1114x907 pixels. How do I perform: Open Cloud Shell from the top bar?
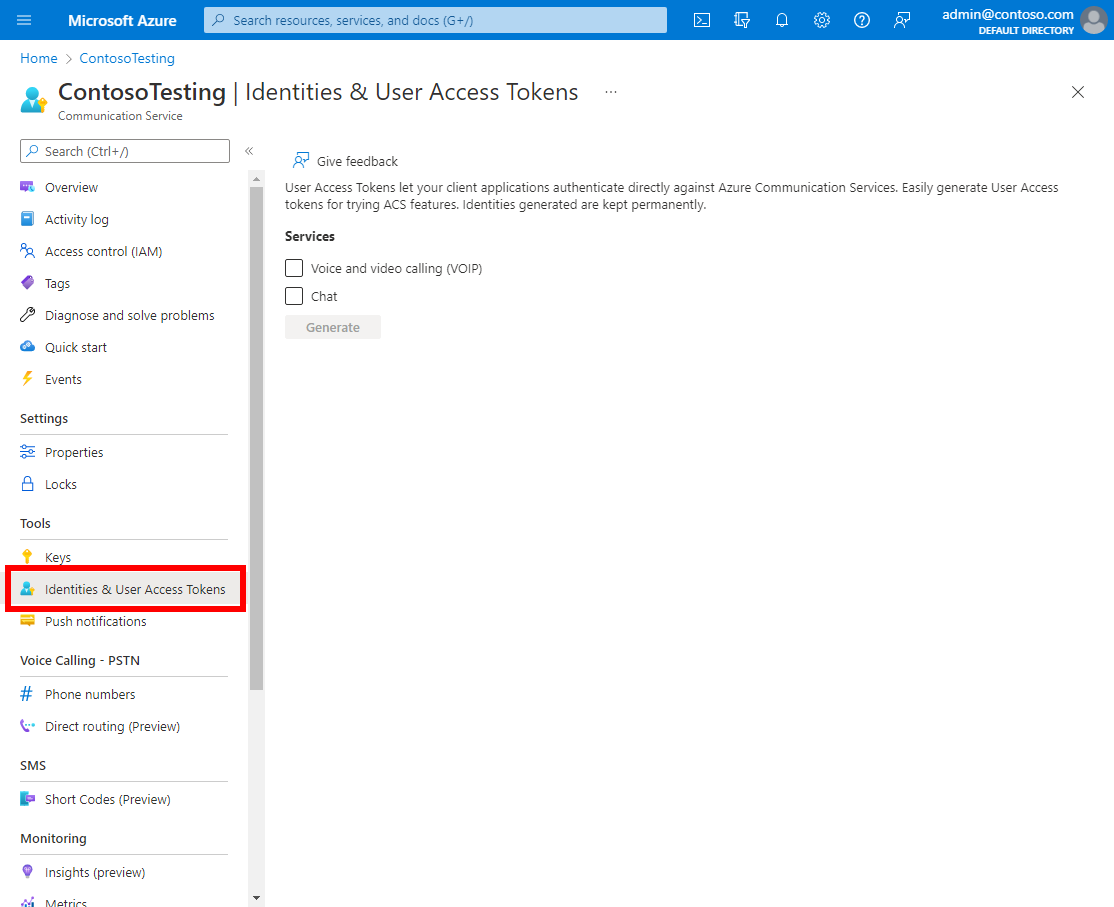point(702,20)
